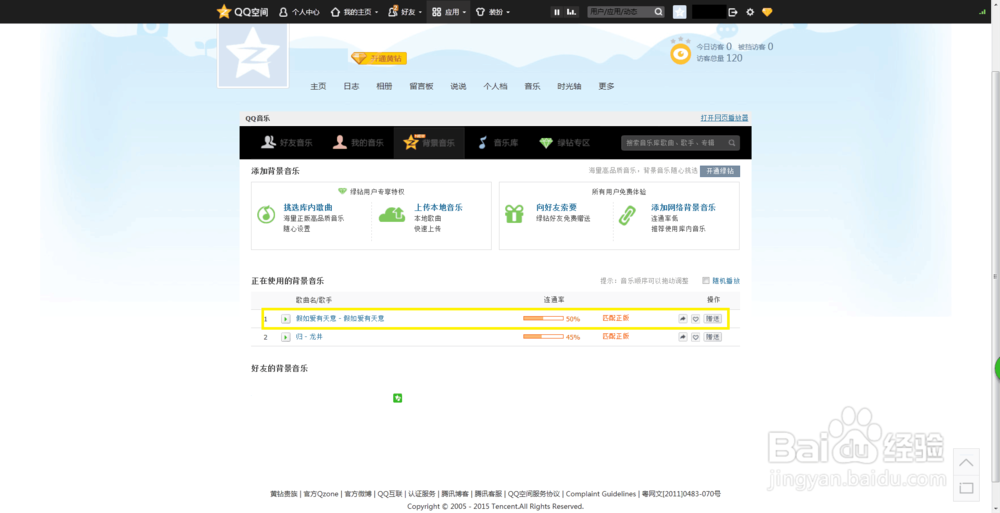Open 上传本地音乐 link

point(438,207)
